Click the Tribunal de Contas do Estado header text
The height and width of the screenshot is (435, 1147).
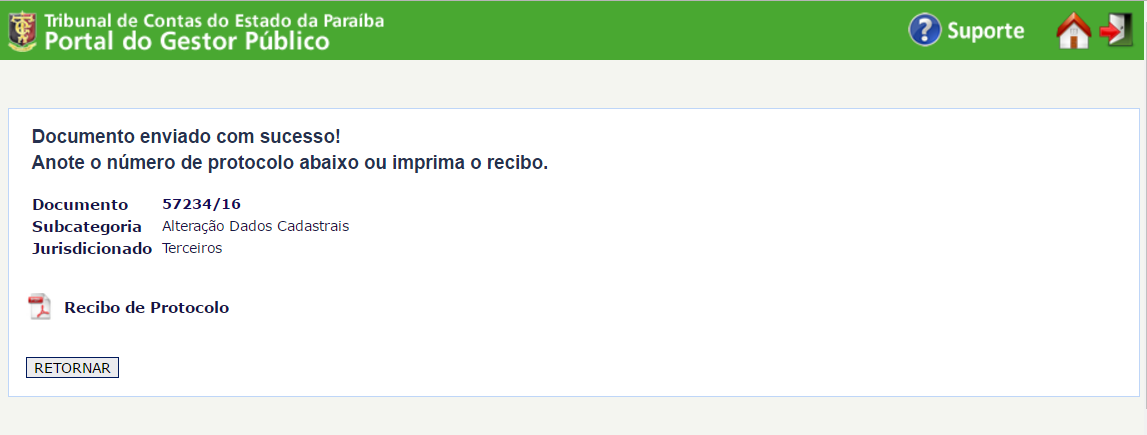(214, 20)
